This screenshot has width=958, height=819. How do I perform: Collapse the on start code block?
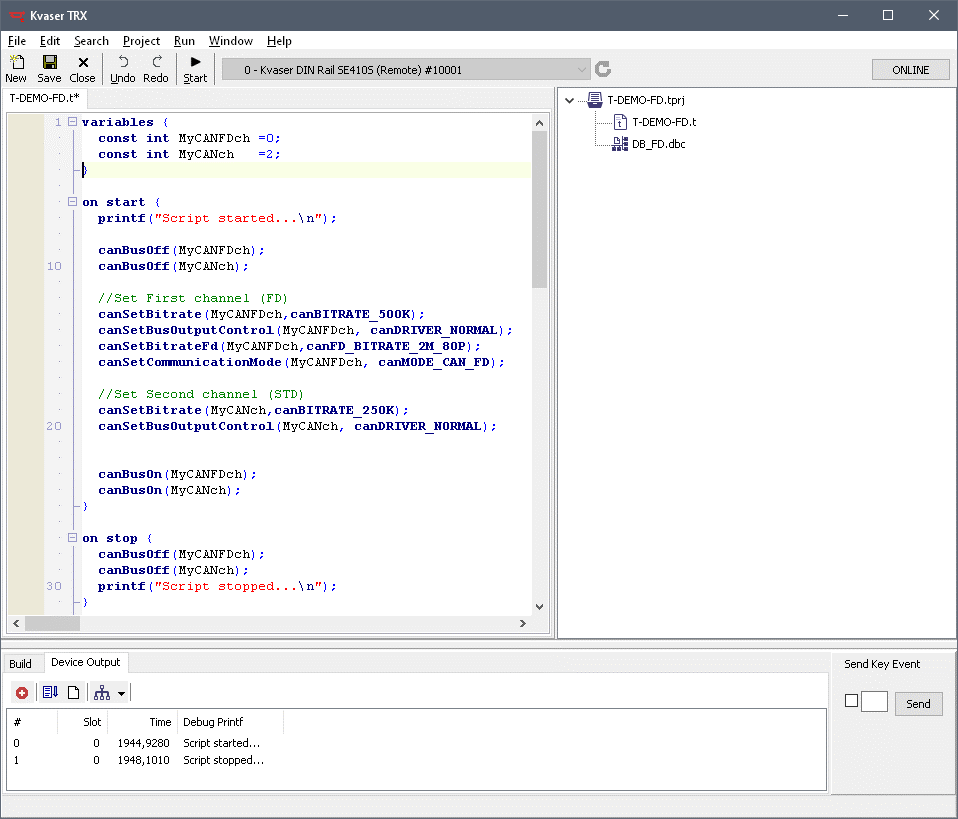coord(72,202)
